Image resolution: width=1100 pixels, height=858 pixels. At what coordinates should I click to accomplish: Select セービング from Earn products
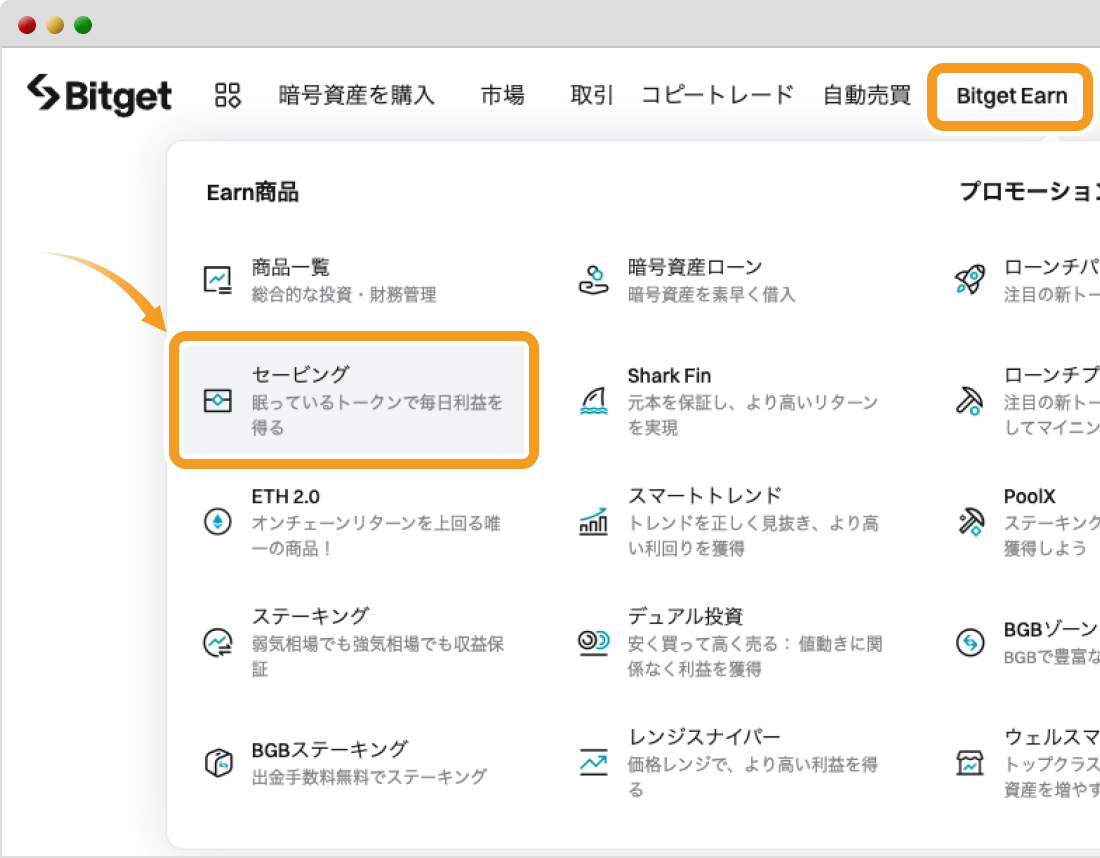pos(354,401)
